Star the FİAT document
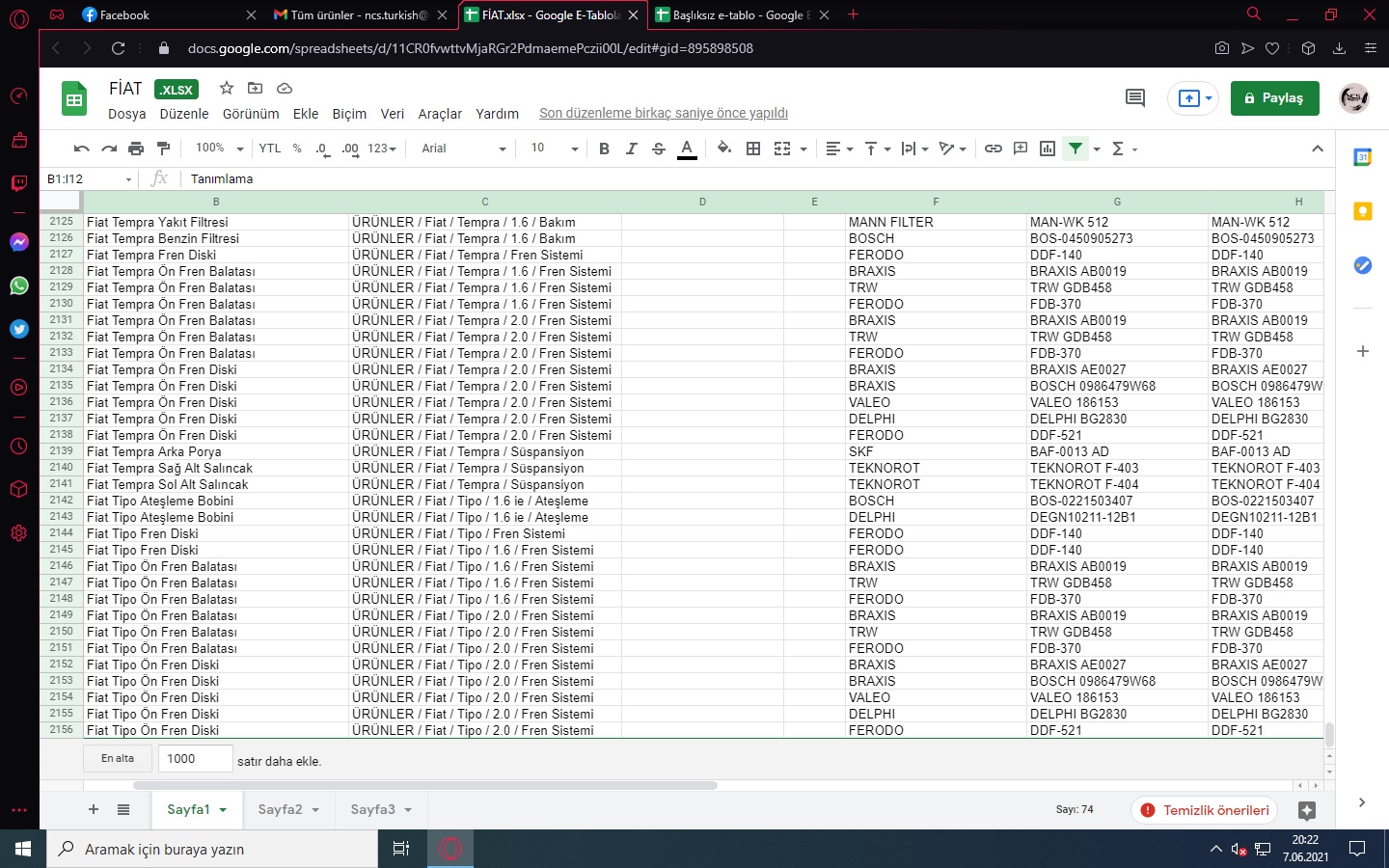 tap(227, 88)
